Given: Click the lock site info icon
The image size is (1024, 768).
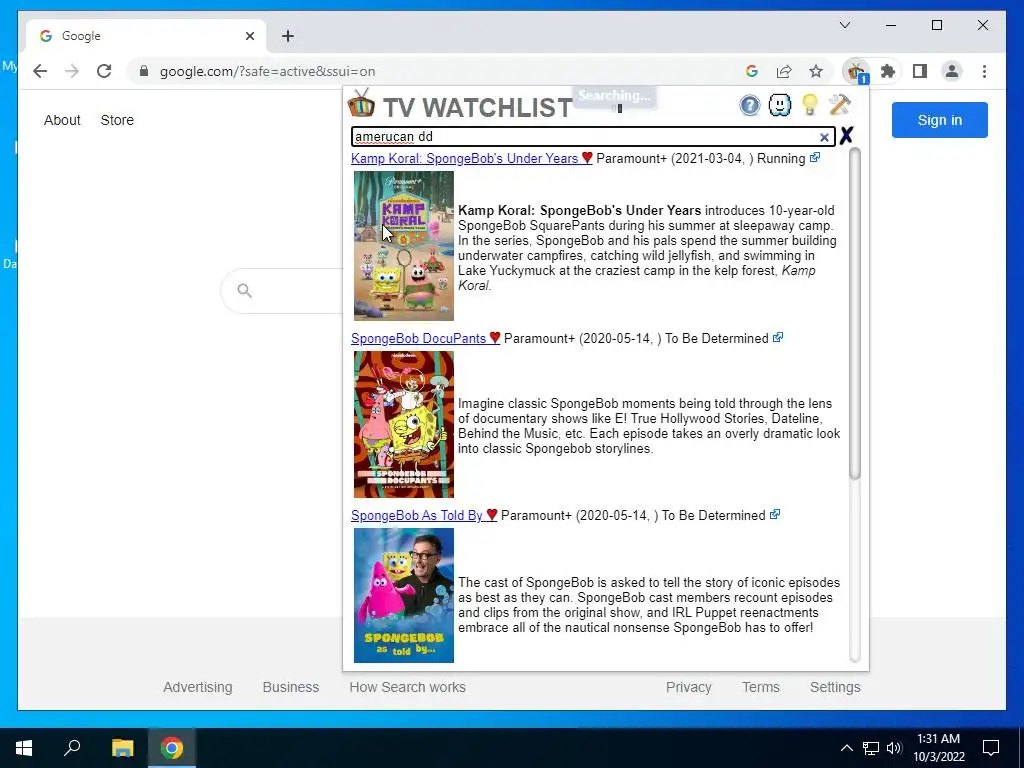Looking at the screenshot, I should point(144,71).
